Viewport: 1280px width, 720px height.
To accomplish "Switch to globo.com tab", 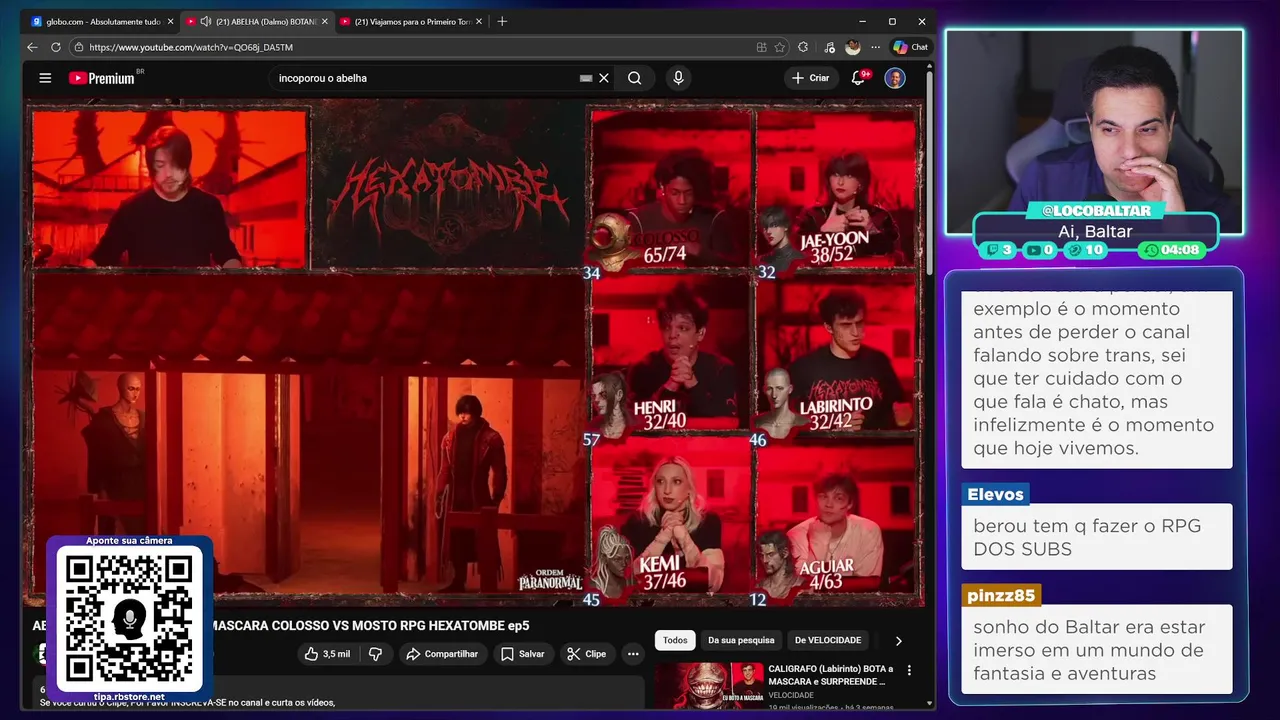I will click(100, 21).
